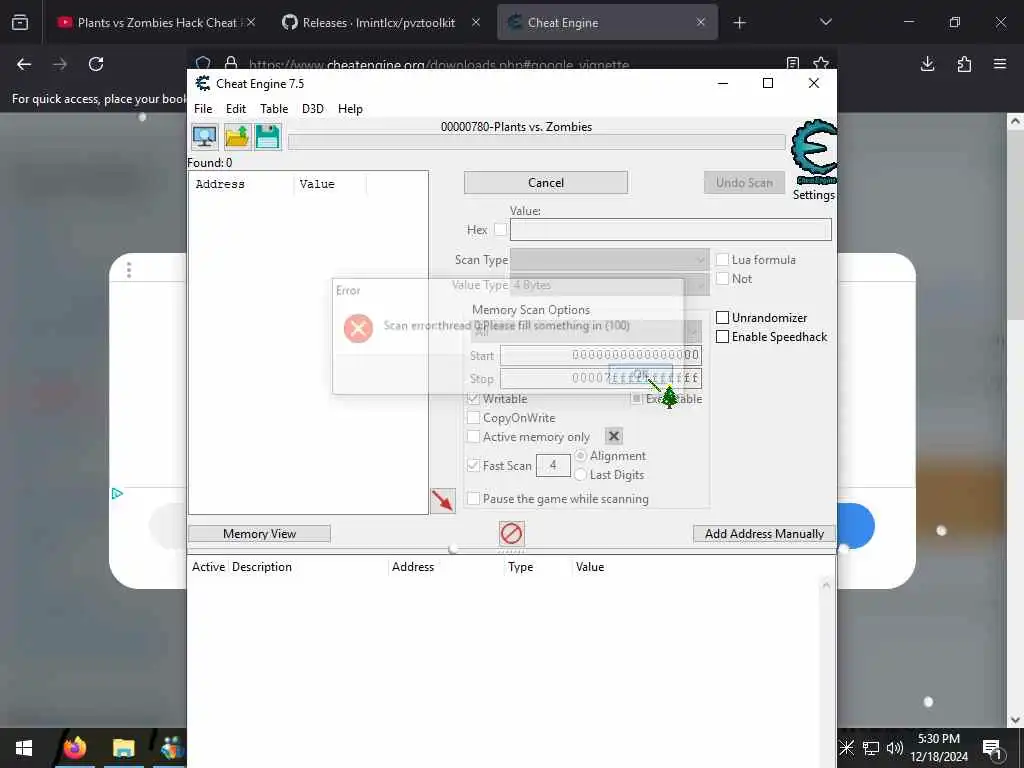Open three-dot options on the ad card
Image resolution: width=1024 pixels, height=768 pixels.
[129, 270]
